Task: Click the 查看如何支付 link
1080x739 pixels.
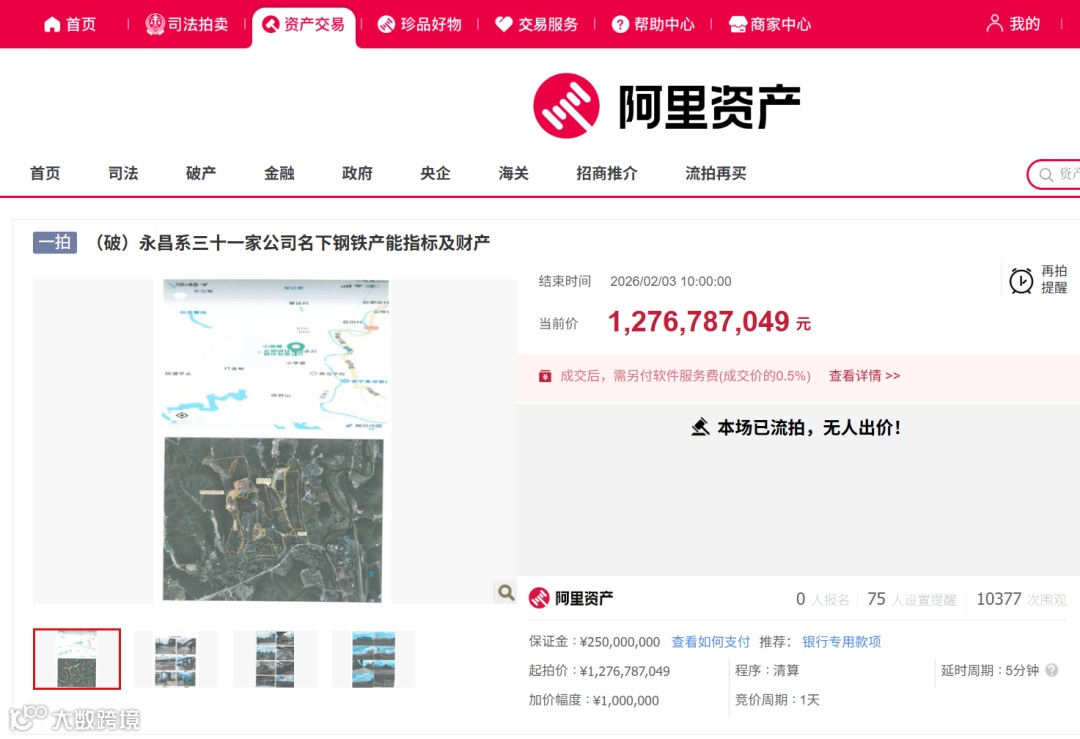Action: pyautogui.click(x=711, y=642)
